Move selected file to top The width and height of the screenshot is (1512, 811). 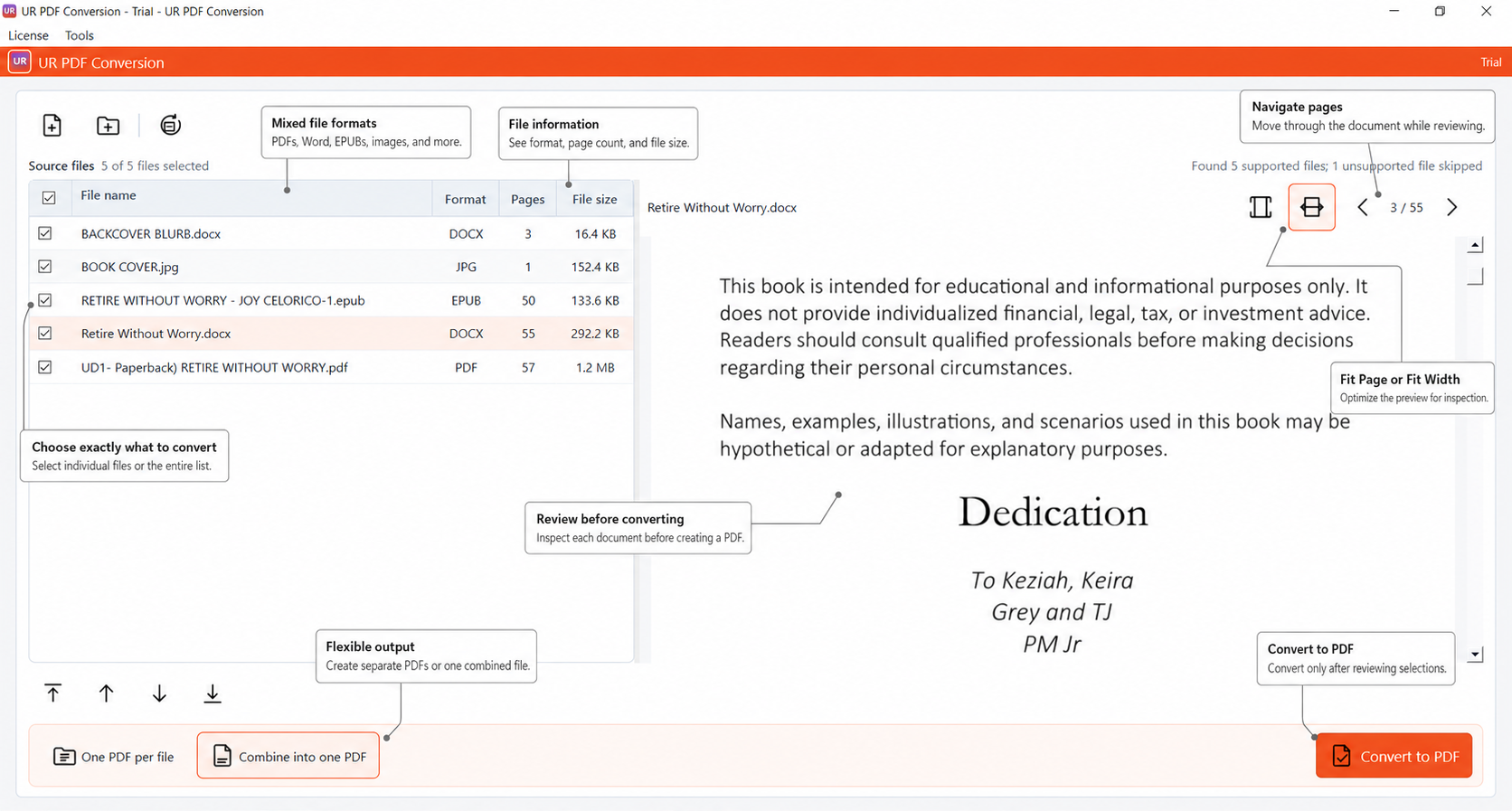pos(53,693)
